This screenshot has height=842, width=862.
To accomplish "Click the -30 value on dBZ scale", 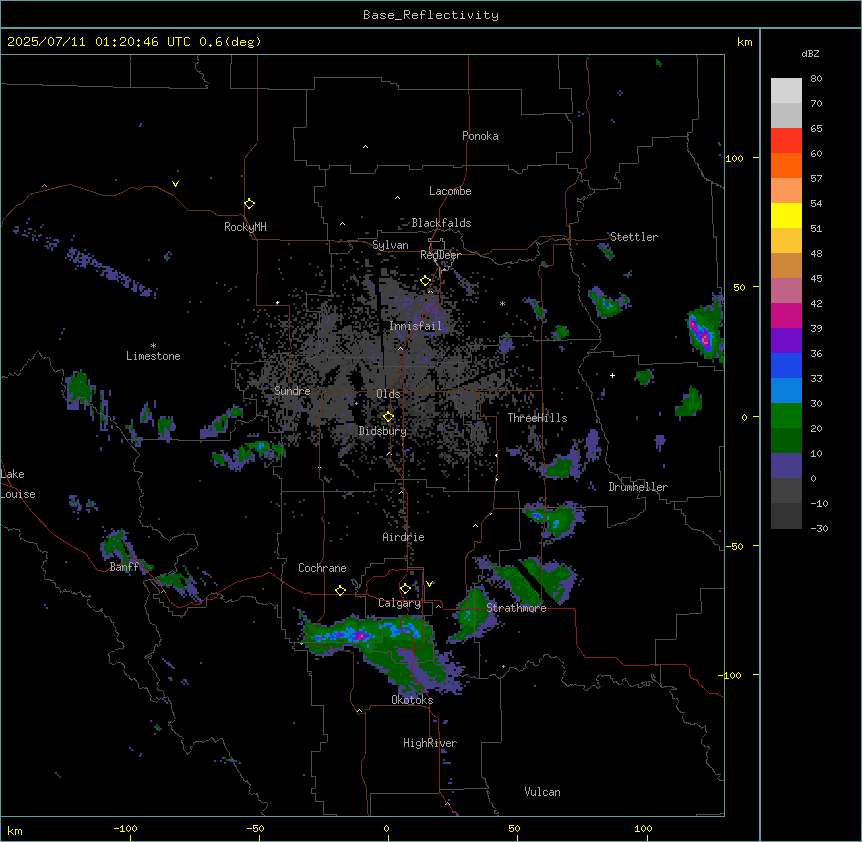I will click(x=819, y=528).
